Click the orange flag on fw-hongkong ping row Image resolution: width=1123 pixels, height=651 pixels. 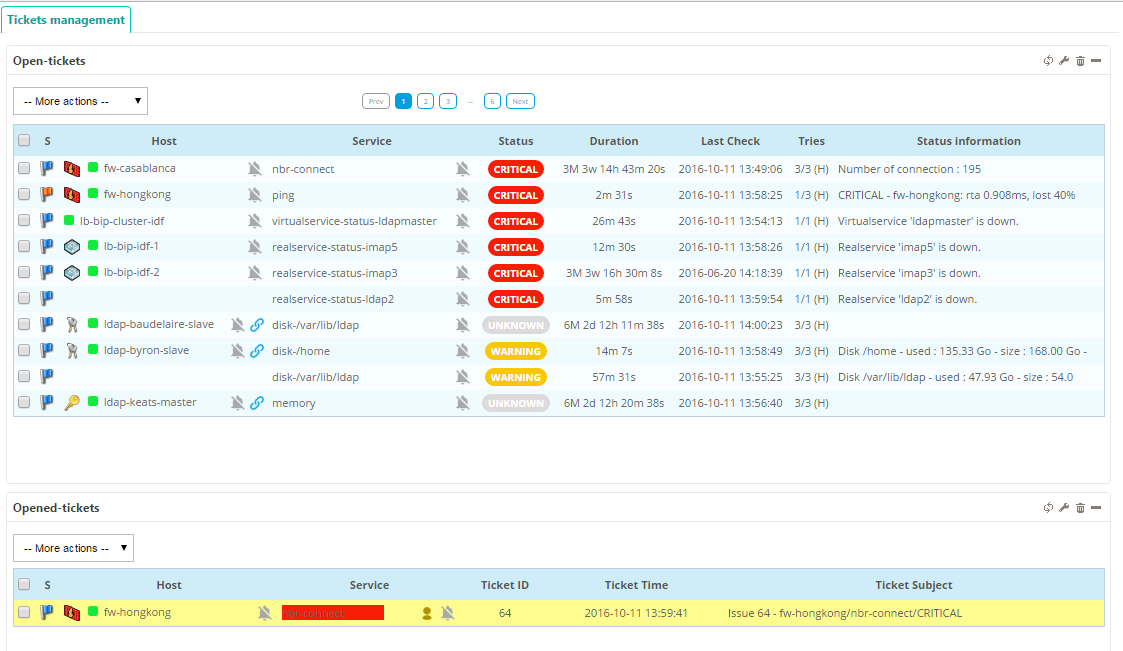pos(46,195)
